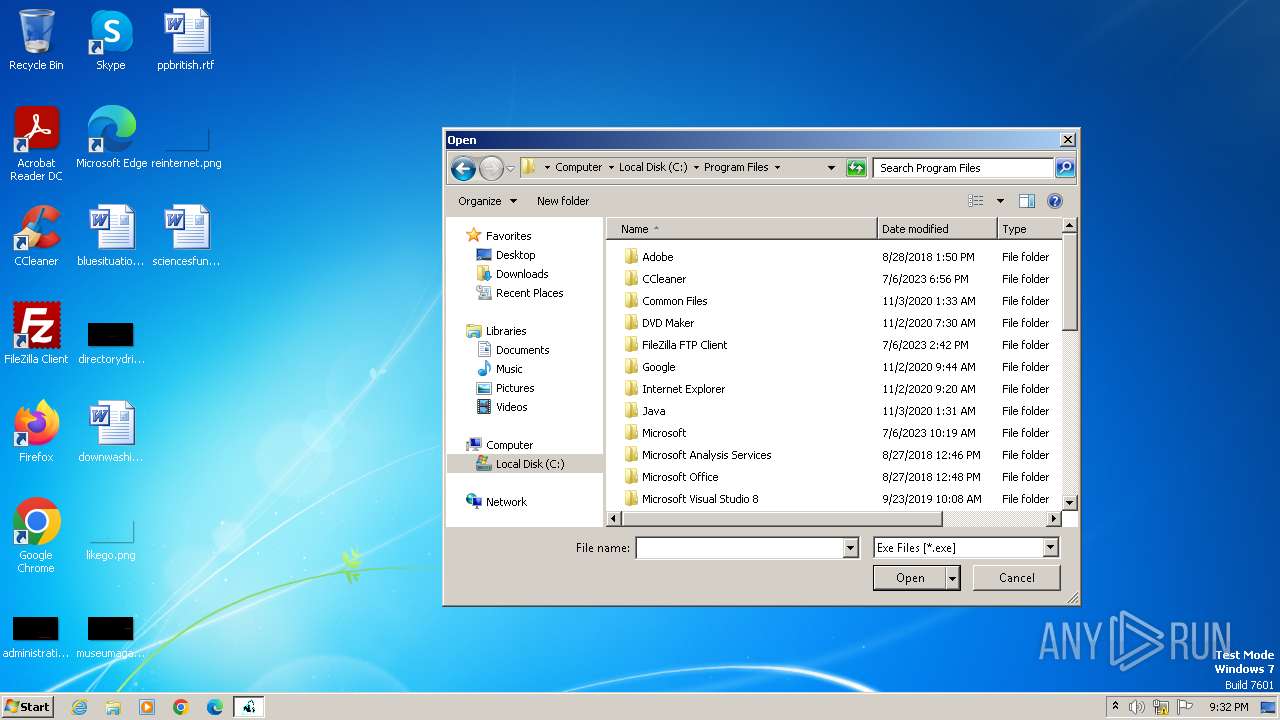The height and width of the screenshot is (720, 1280).
Task: Go to Desktop in Favorites
Action: pos(515,255)
